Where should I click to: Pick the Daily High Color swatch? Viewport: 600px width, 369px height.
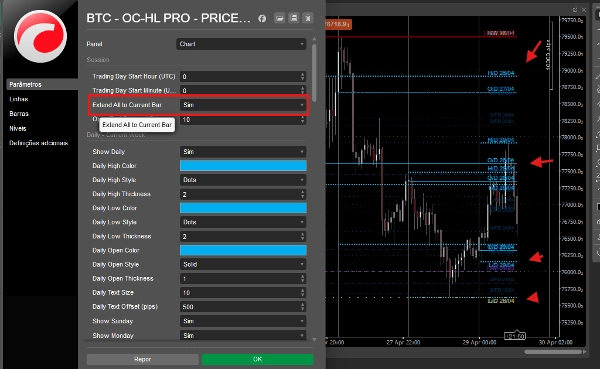(x=243, y=166)
